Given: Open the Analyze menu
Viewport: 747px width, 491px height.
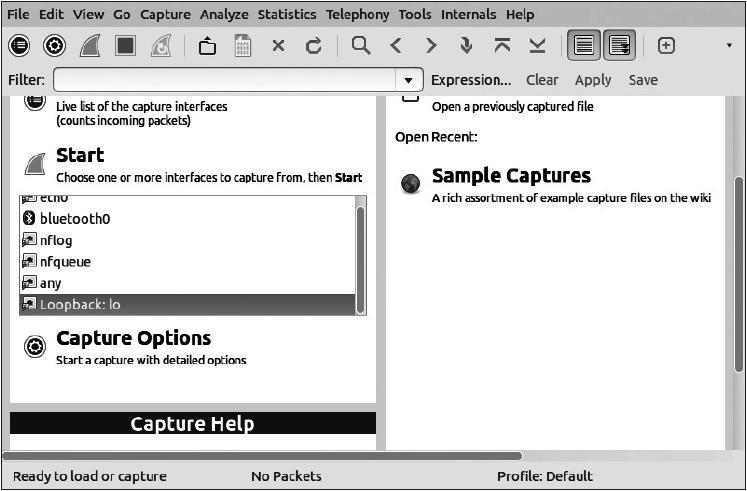Looking at the screenshot, I should (224, 15).
